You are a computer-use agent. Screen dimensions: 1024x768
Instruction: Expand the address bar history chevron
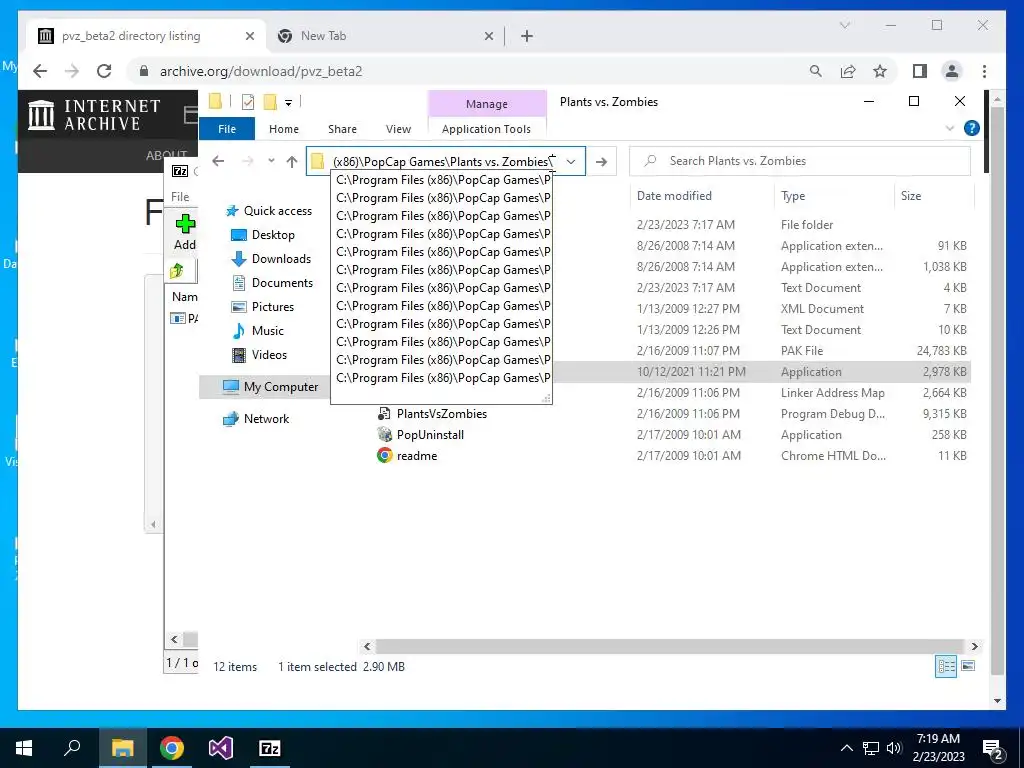pos(571,161)
